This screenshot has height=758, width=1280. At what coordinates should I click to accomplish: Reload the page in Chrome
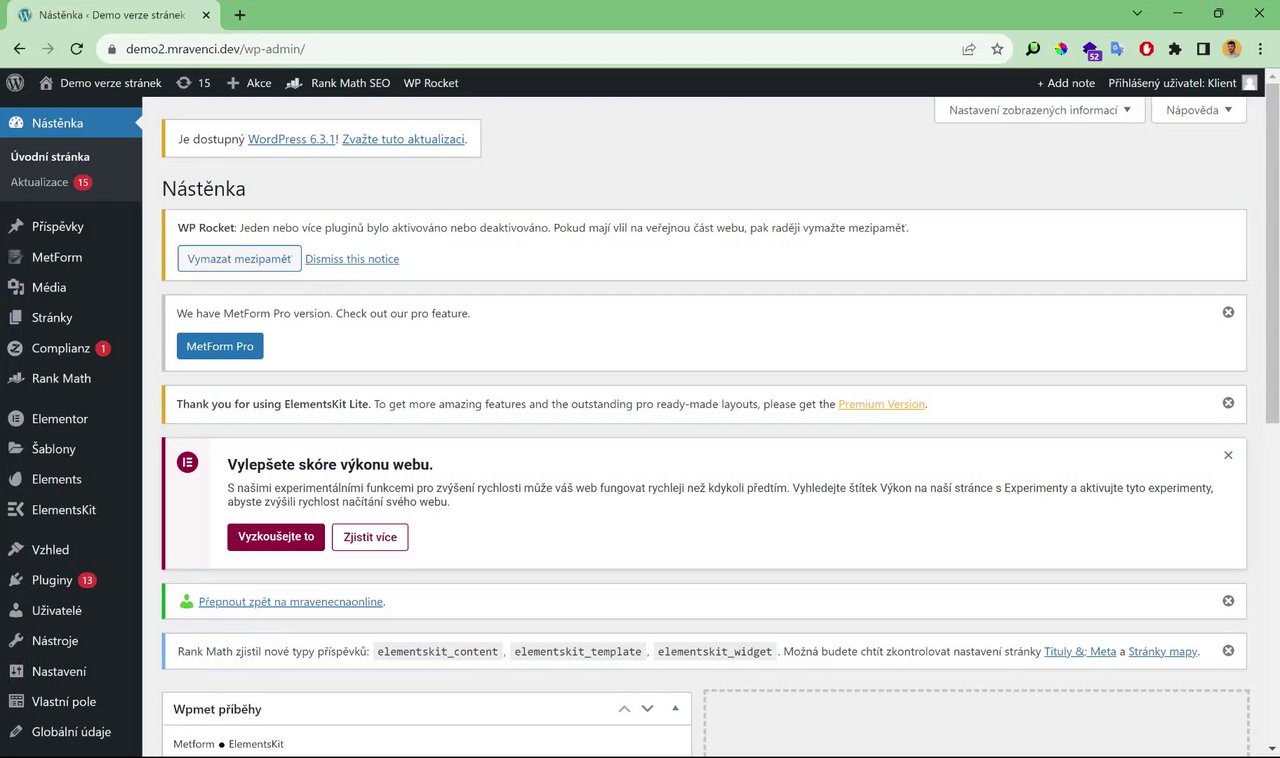coord(77,49)
